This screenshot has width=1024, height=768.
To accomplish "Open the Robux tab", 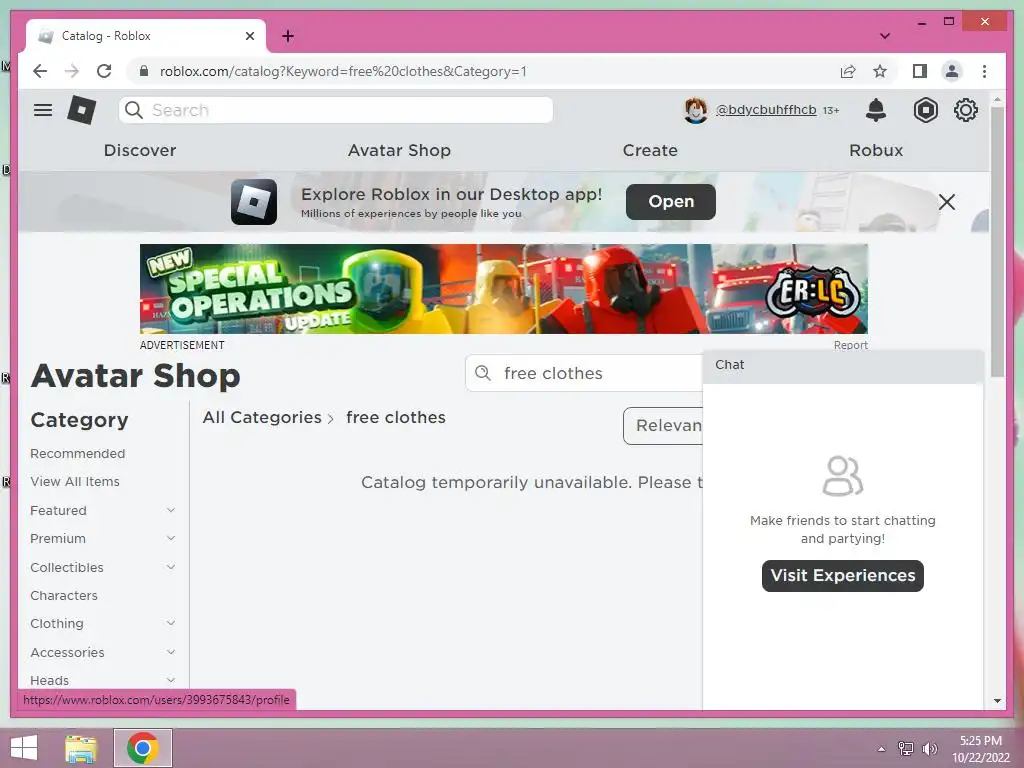I will (x=876, y=150).
